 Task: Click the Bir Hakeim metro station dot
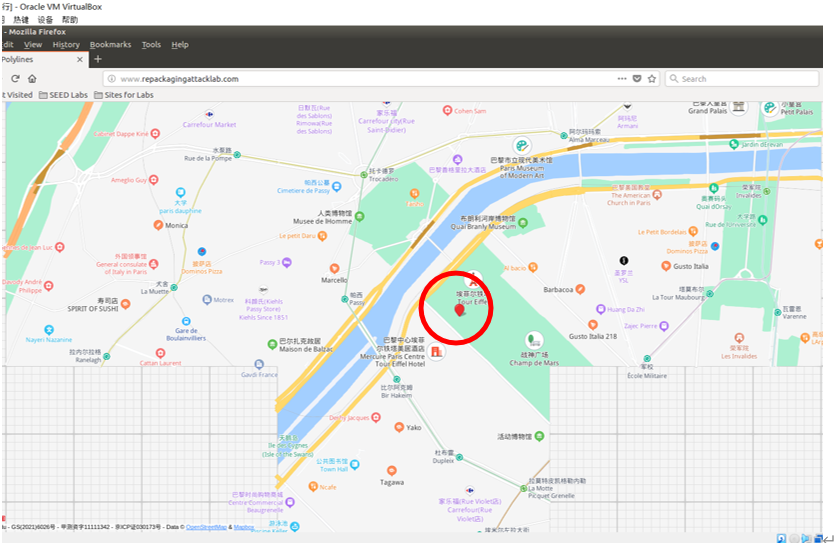tap(397, 379)
